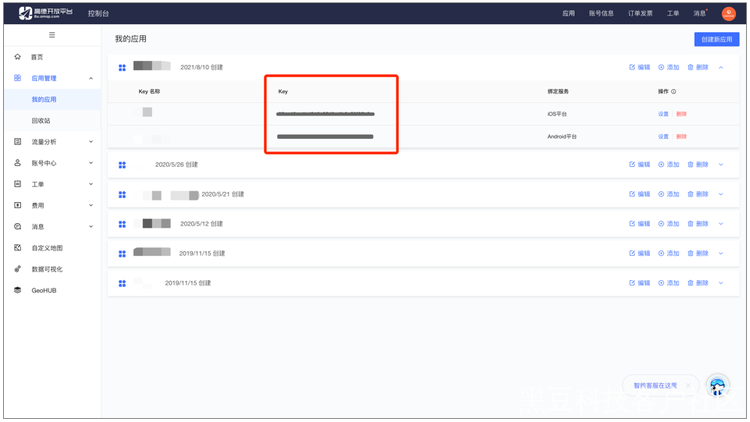Viewport: 750px width, 422px height.
Task: Expand the 工单 sidebar section
Action: click(91, 184)
